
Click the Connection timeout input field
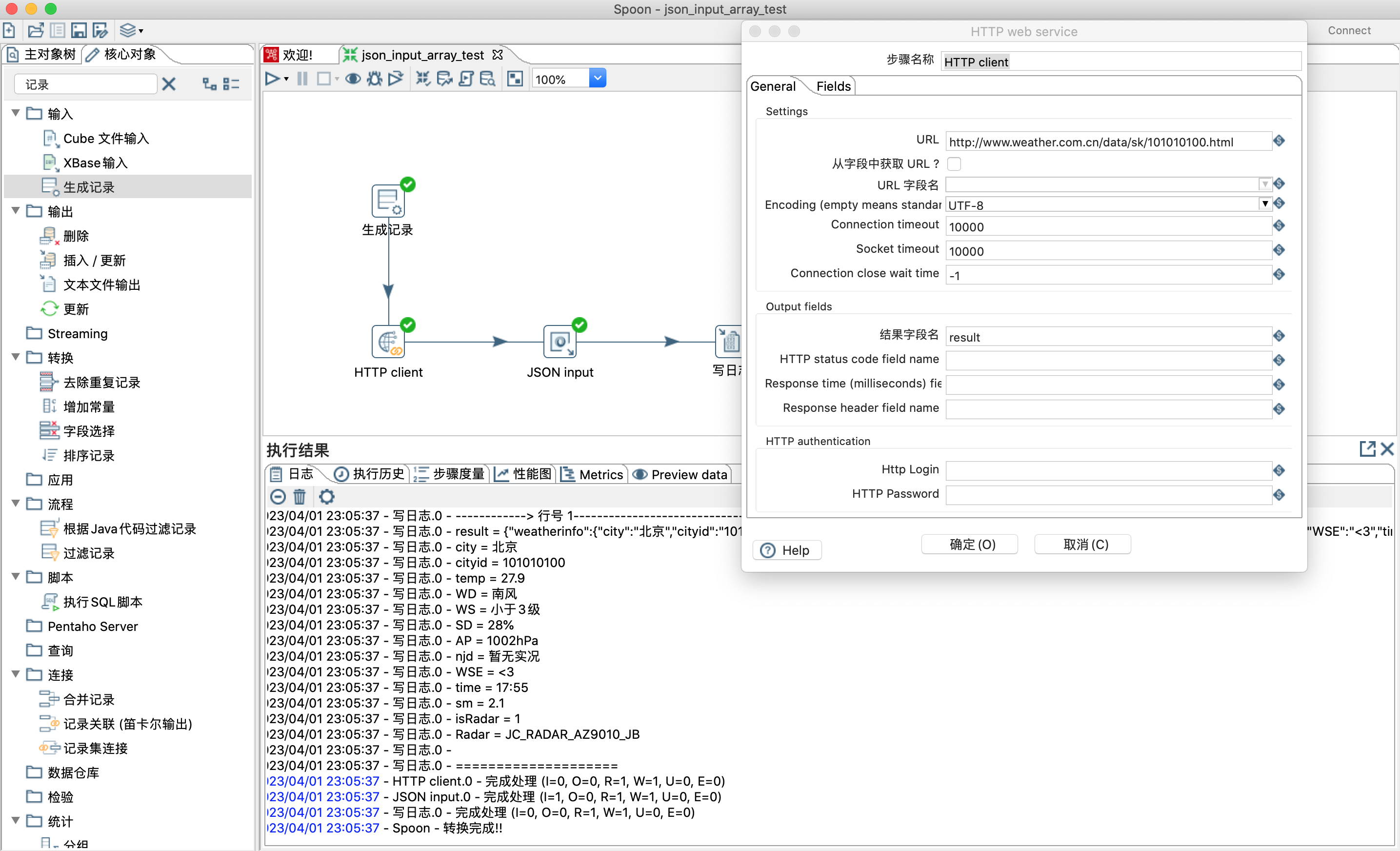point(1108,227)
